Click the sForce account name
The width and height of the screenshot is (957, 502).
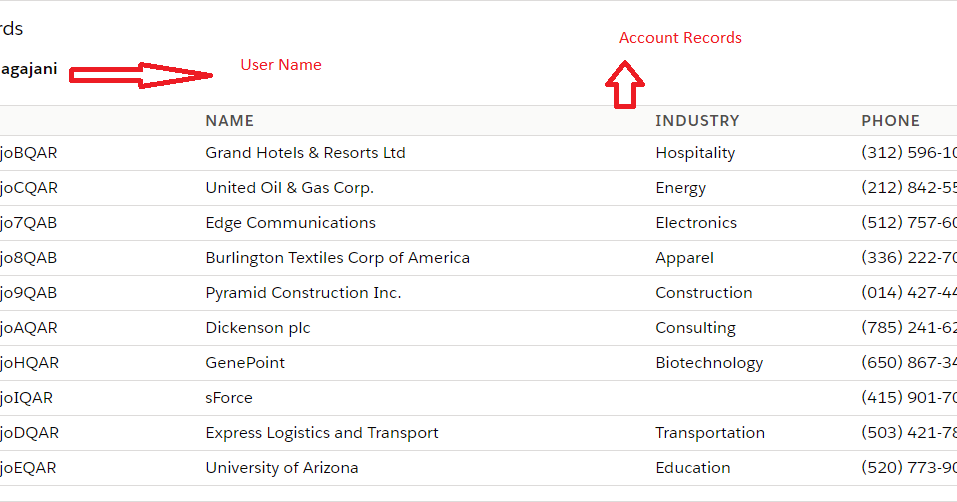[x=229, y=398]
